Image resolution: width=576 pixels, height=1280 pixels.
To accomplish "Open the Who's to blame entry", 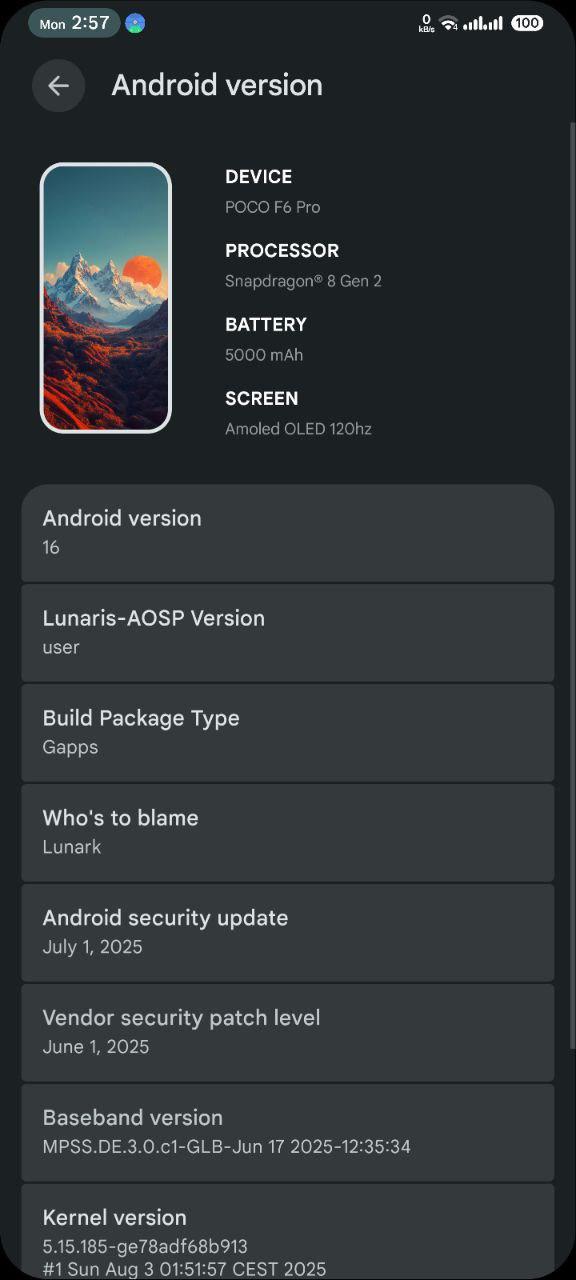I will [288, 833].
